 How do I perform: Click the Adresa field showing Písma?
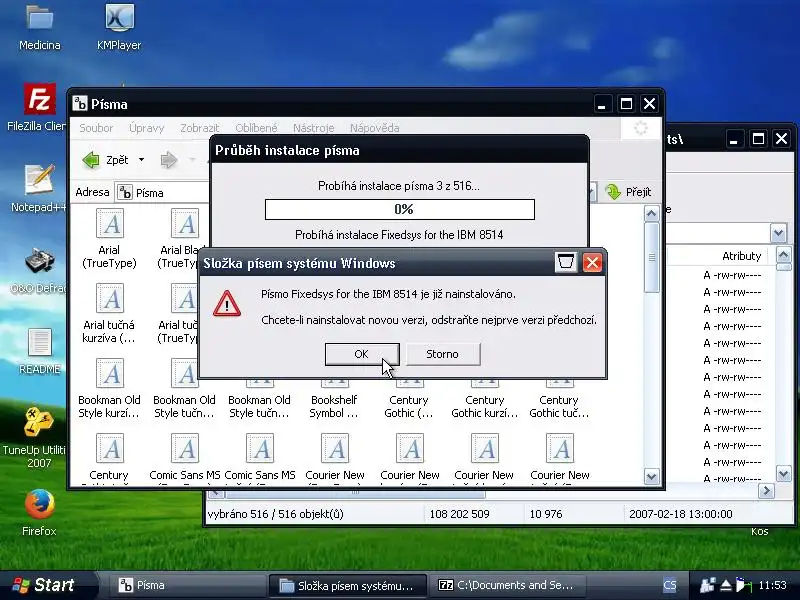[x=162, y=192]
